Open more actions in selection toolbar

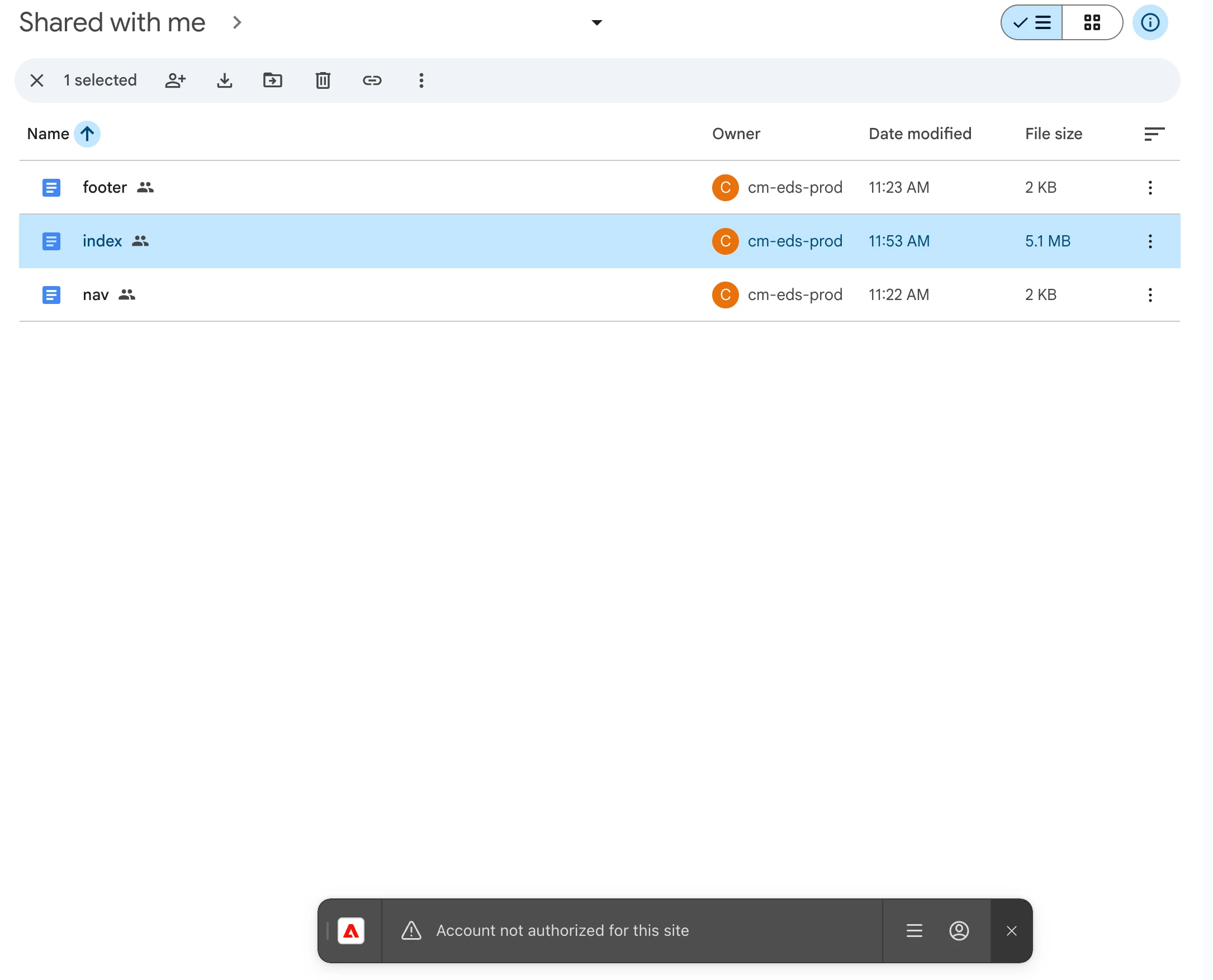[x=421, y=80]
